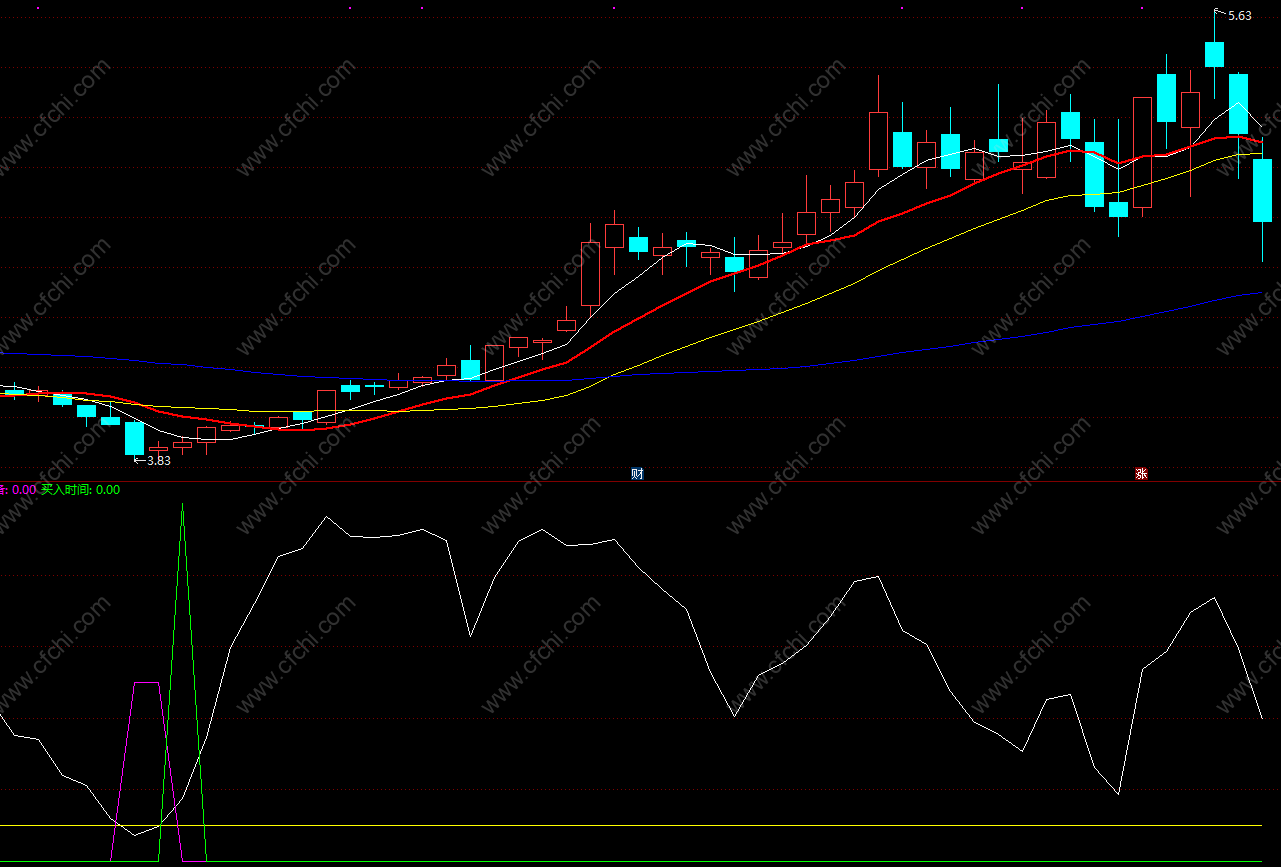This screenshot has width=1281, height=867.
Task: Select the candle topped by the 5.63 high
Action: point(1214,52)
